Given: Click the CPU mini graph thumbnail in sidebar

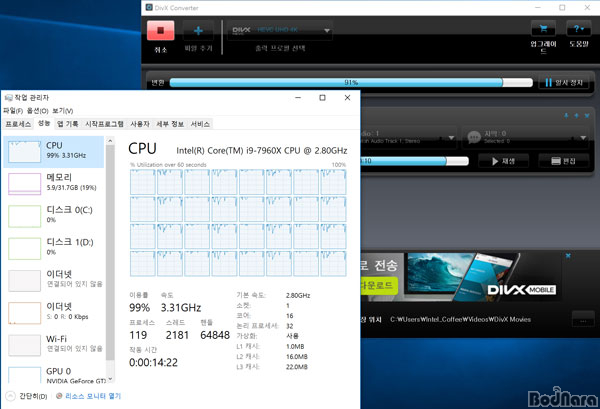Looking at the screenshot, I should pos(24,152).
